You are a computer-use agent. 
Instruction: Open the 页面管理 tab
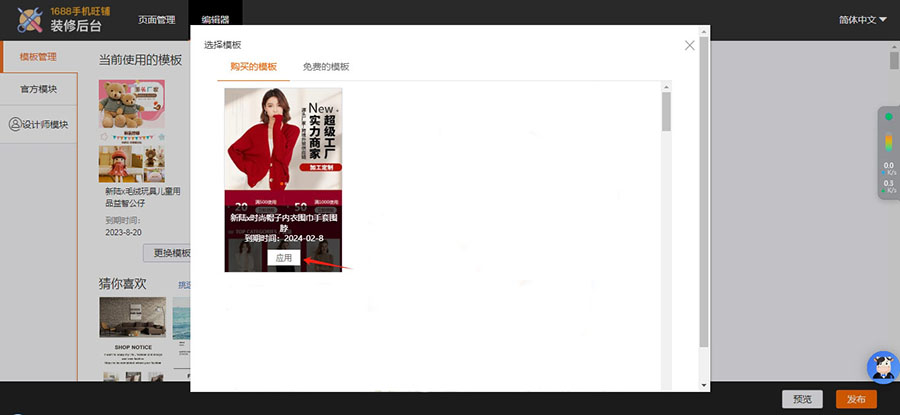point(156,20)
